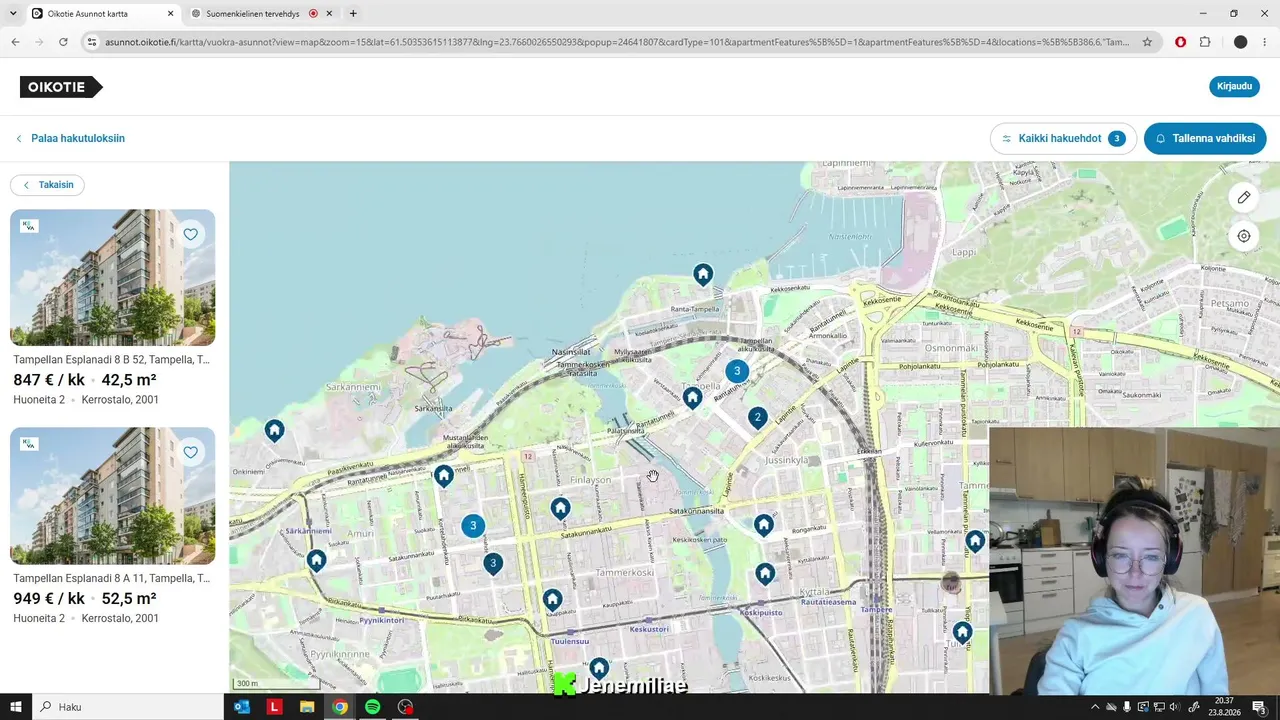Focus the browser address bar
Viewport: 1280px width, 720px height.
point(615,42)
